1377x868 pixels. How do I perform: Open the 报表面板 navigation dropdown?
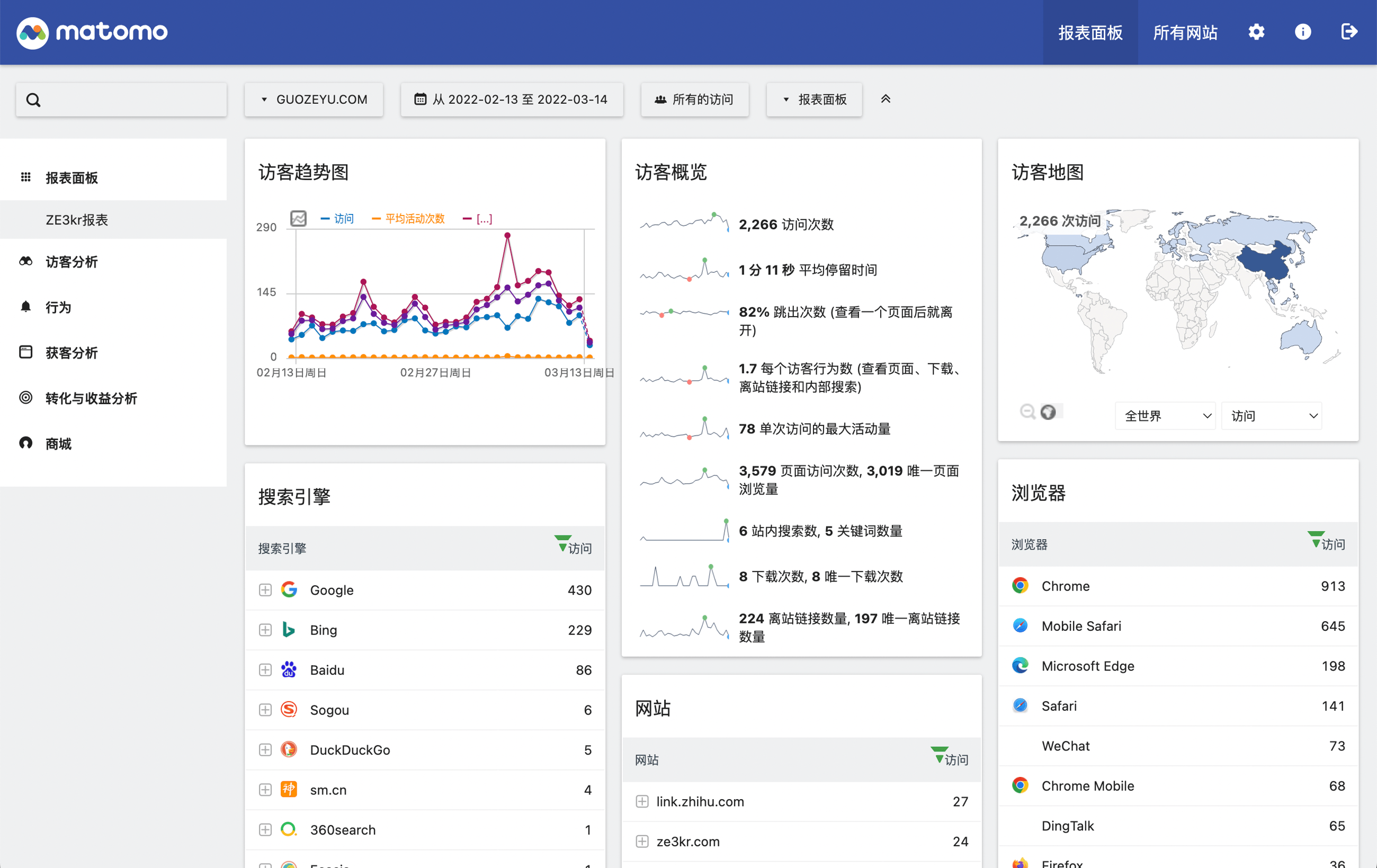click(x=814, y=99)
